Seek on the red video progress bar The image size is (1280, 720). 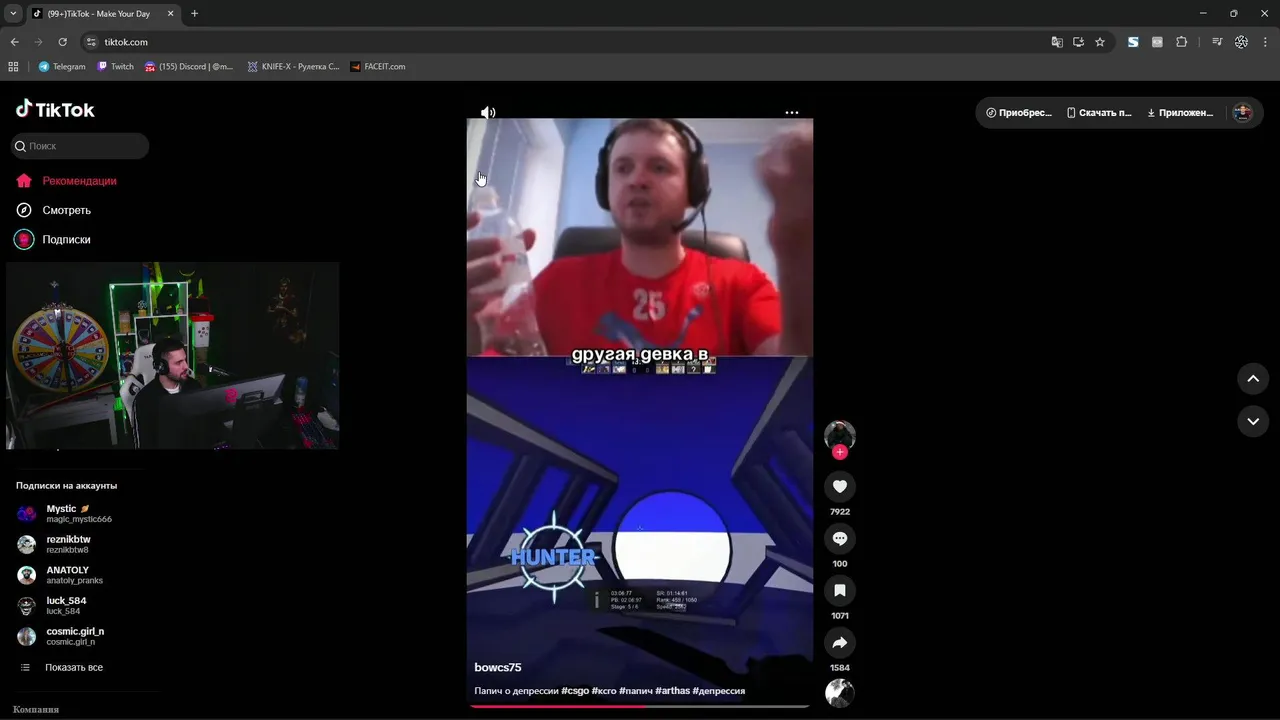640,706
